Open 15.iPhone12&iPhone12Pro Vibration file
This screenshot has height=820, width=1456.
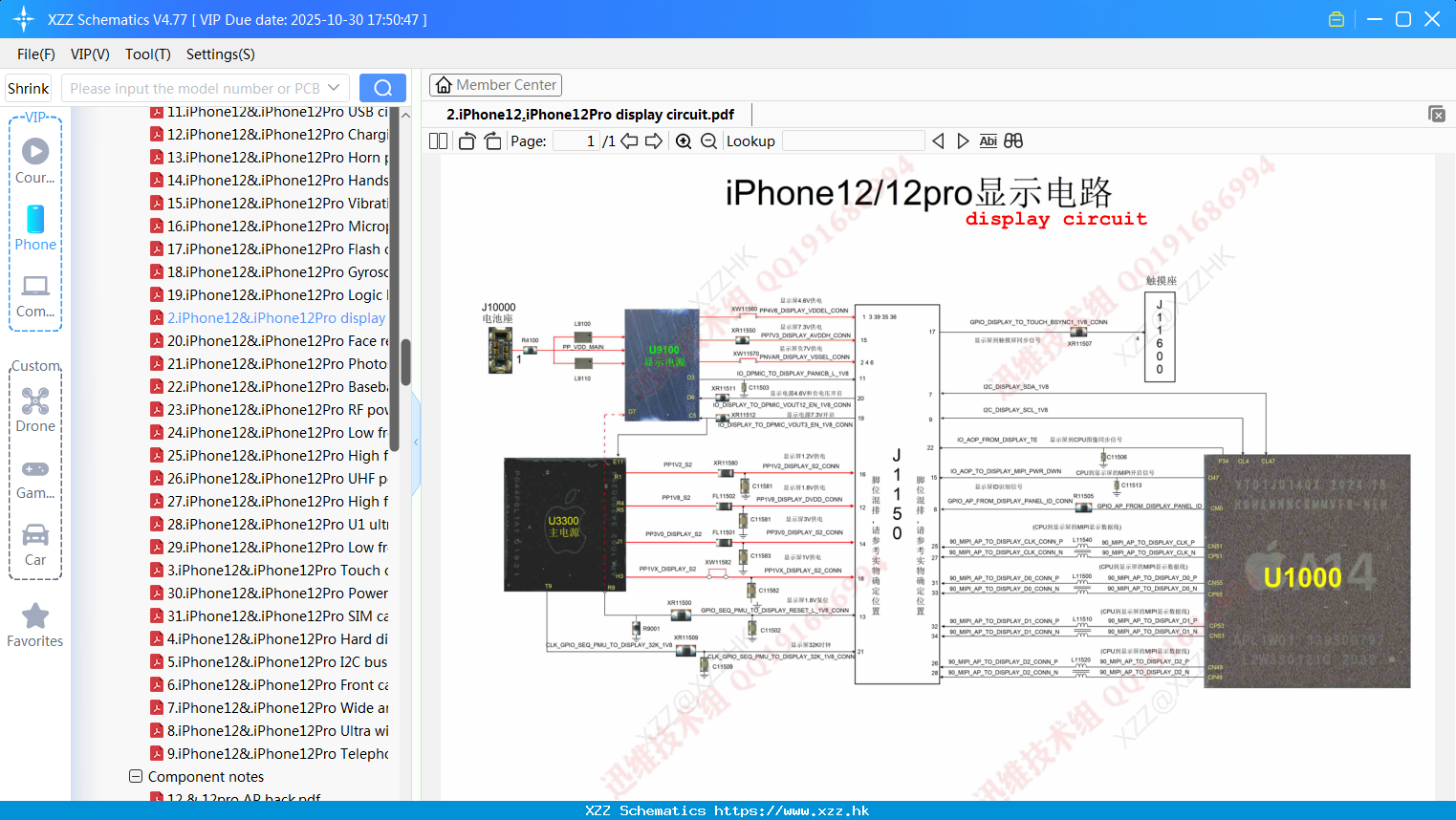tap(270, 204)
